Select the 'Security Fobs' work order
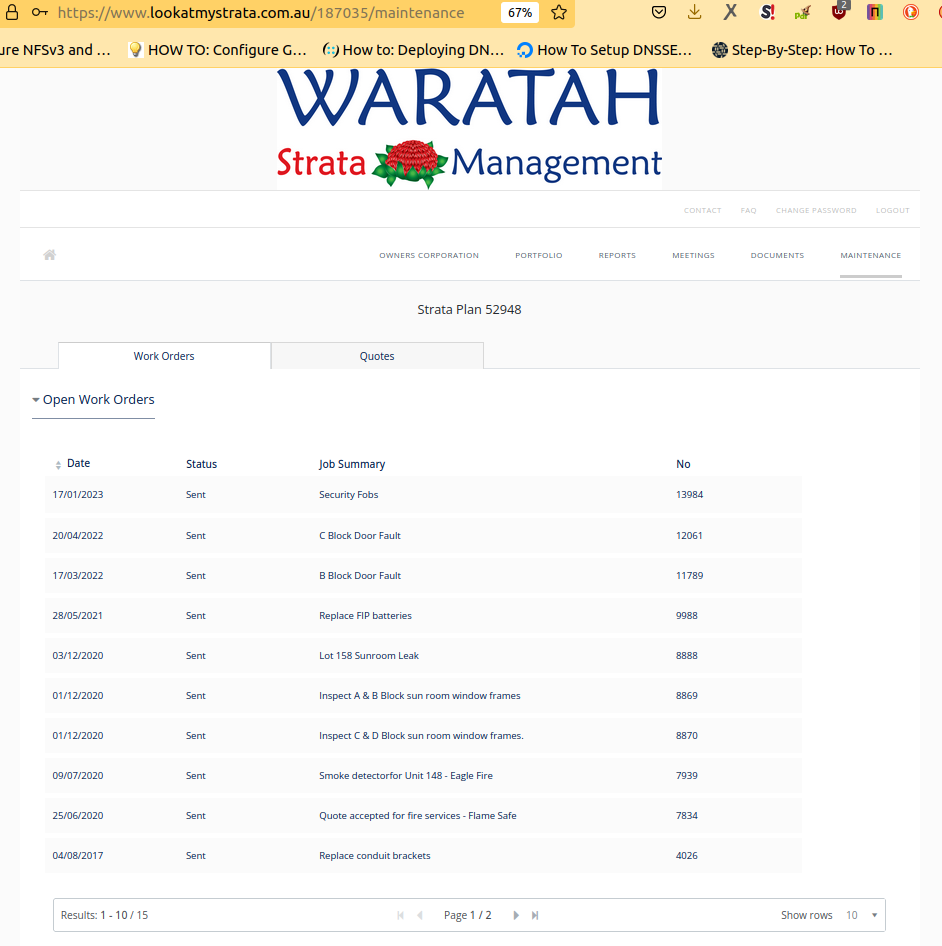 tap(423, 495)
